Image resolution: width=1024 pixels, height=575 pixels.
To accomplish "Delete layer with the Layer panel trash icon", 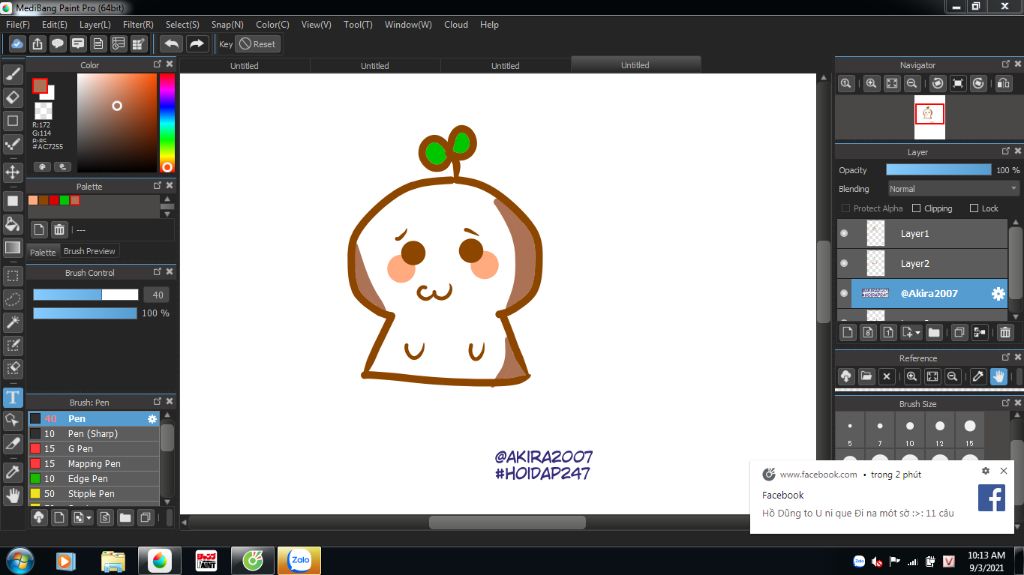I will point(1005,333).
